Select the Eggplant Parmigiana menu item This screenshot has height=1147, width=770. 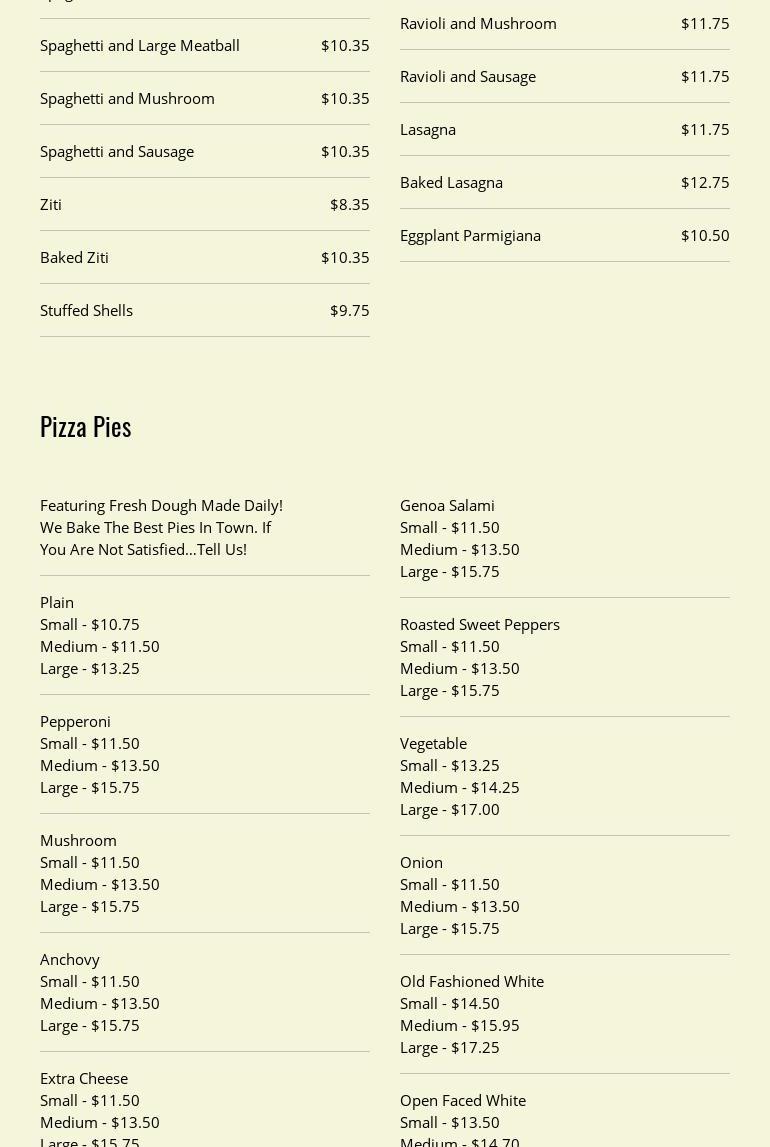tap(470, 235)
